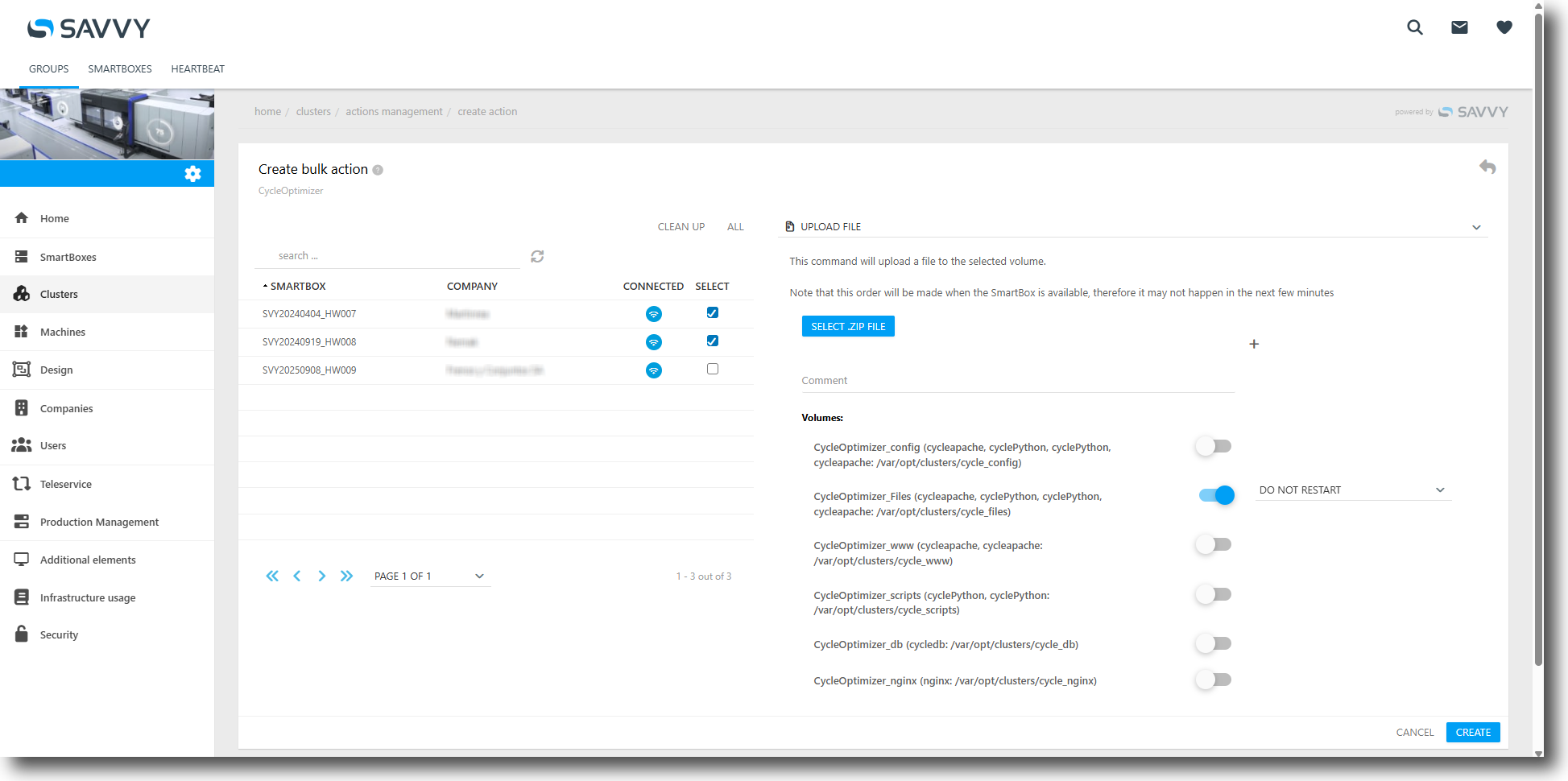Click the plus icon to add file
1568x781 pixels.
[1253, 344]
